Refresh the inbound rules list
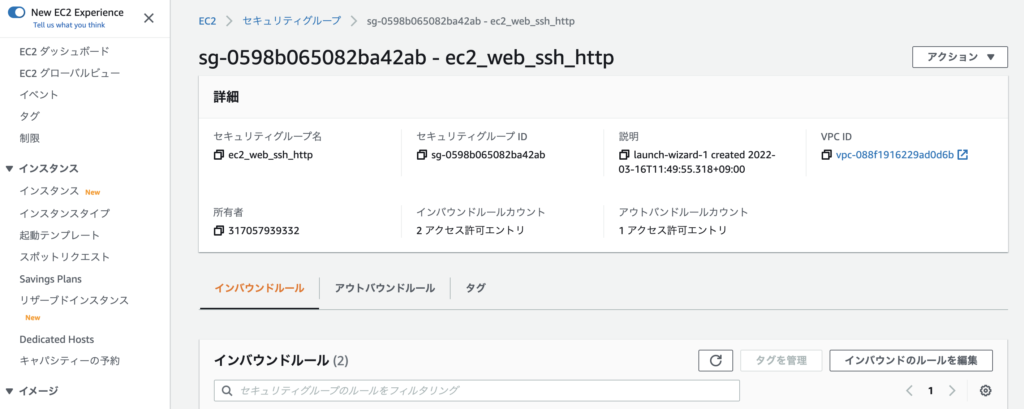The height and width of the screenshot is (409, 1024). (x=716, y=361)
